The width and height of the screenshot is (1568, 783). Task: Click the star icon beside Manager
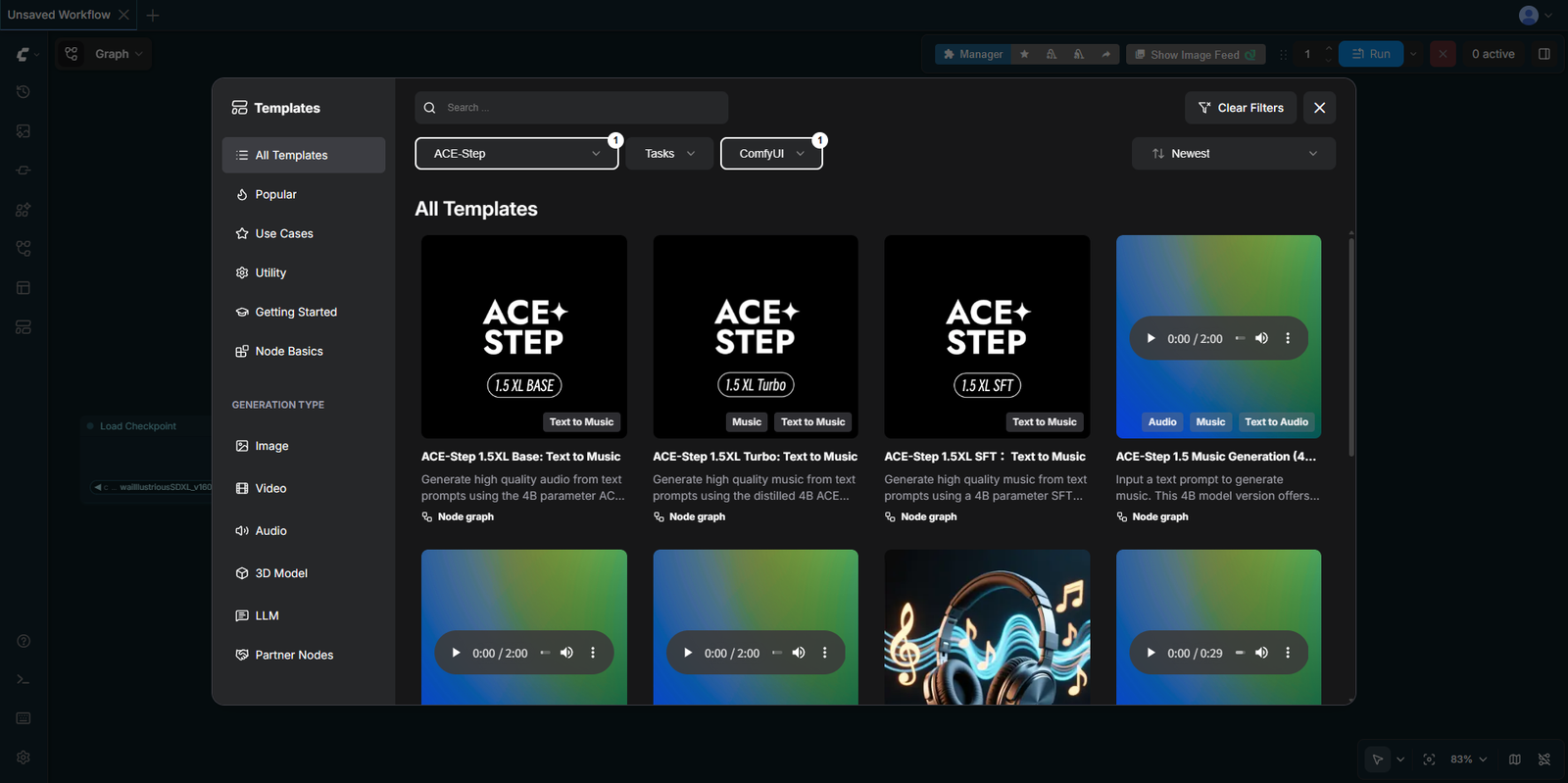click(x=1024, y=55)
